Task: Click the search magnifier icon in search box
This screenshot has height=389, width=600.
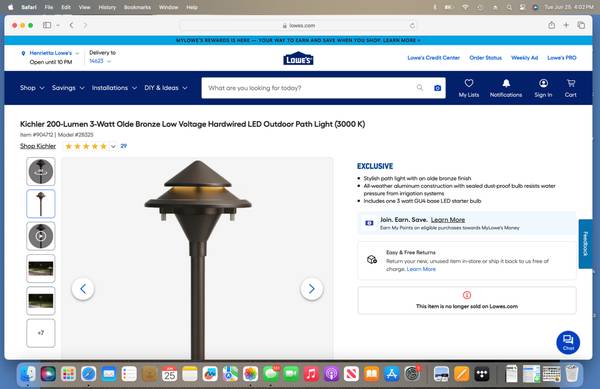Action: (x=420, y=88)
